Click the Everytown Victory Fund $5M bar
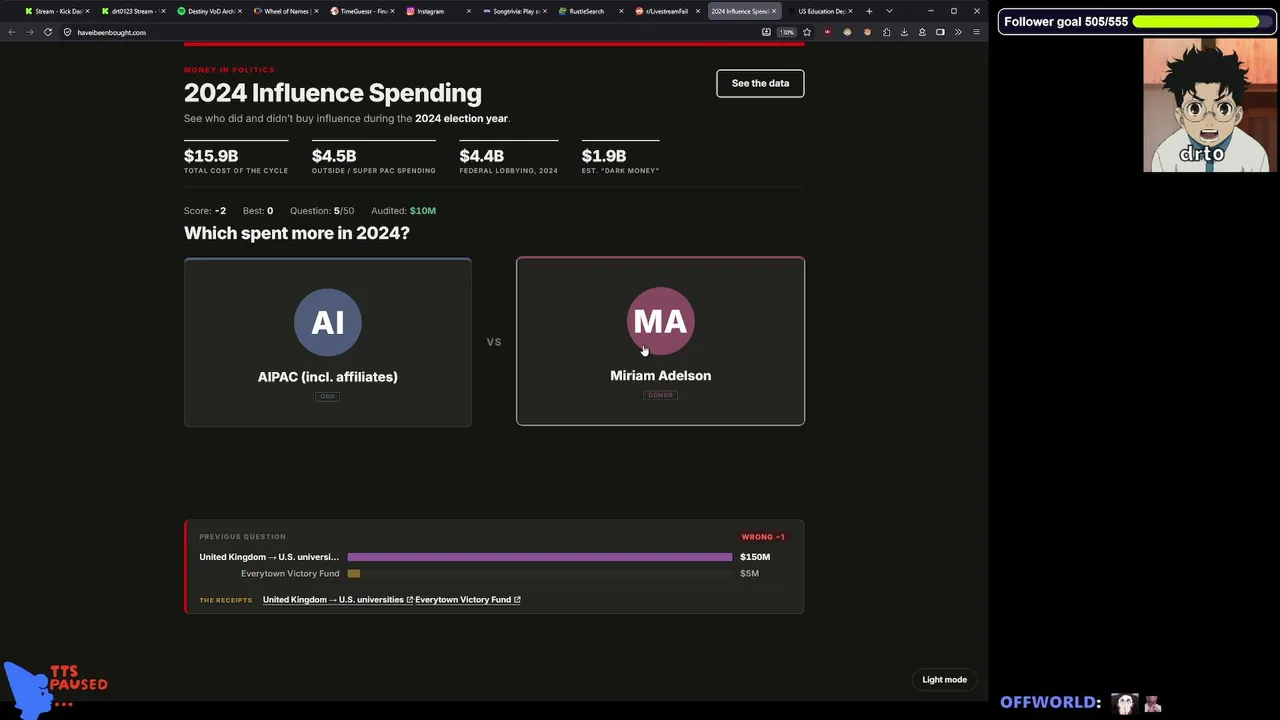 pos(354,574)
